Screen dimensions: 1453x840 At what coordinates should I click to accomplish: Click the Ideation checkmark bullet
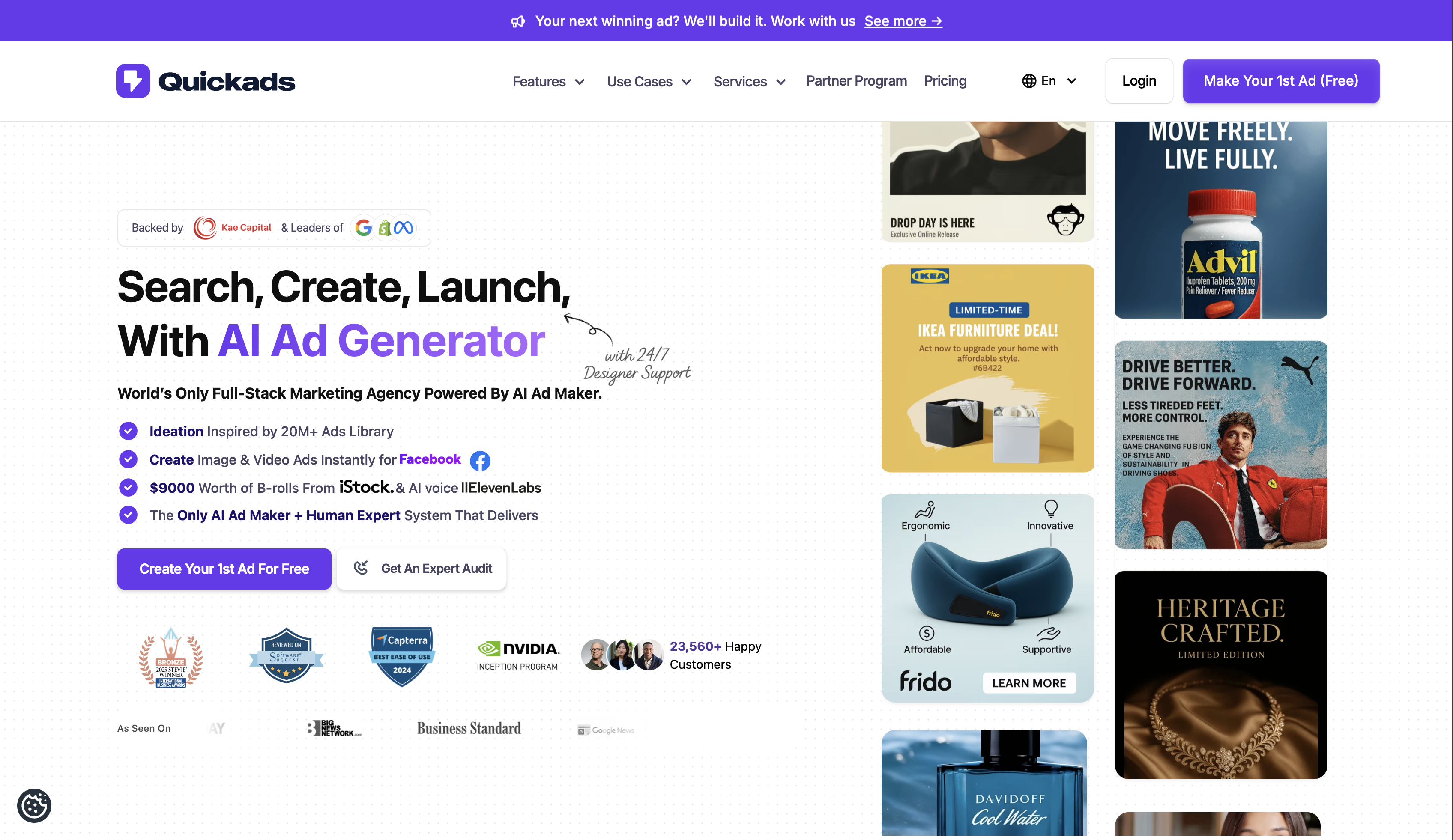128,431
